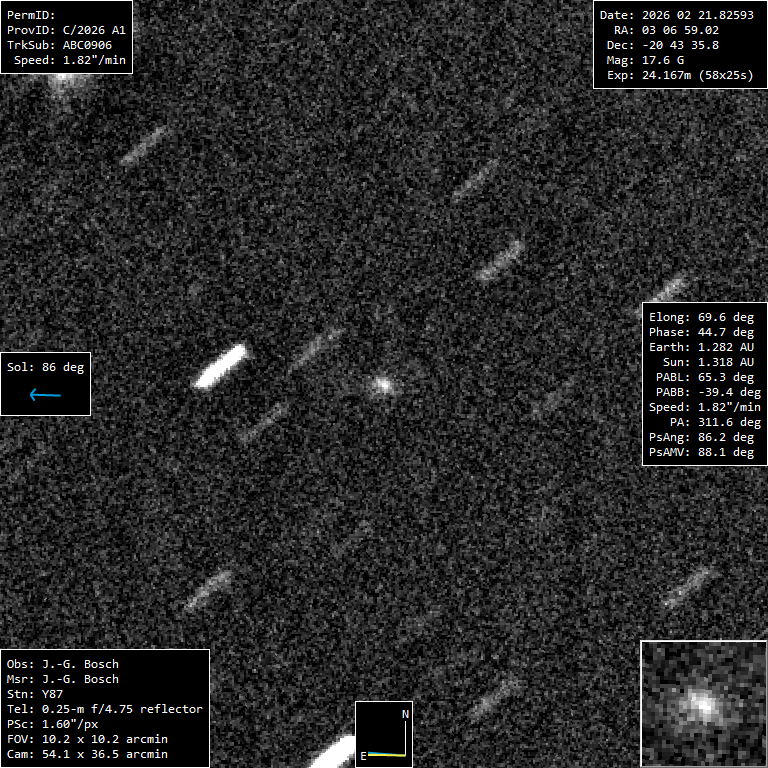
Task: Click the comet at image center
Action: [383, 385]
